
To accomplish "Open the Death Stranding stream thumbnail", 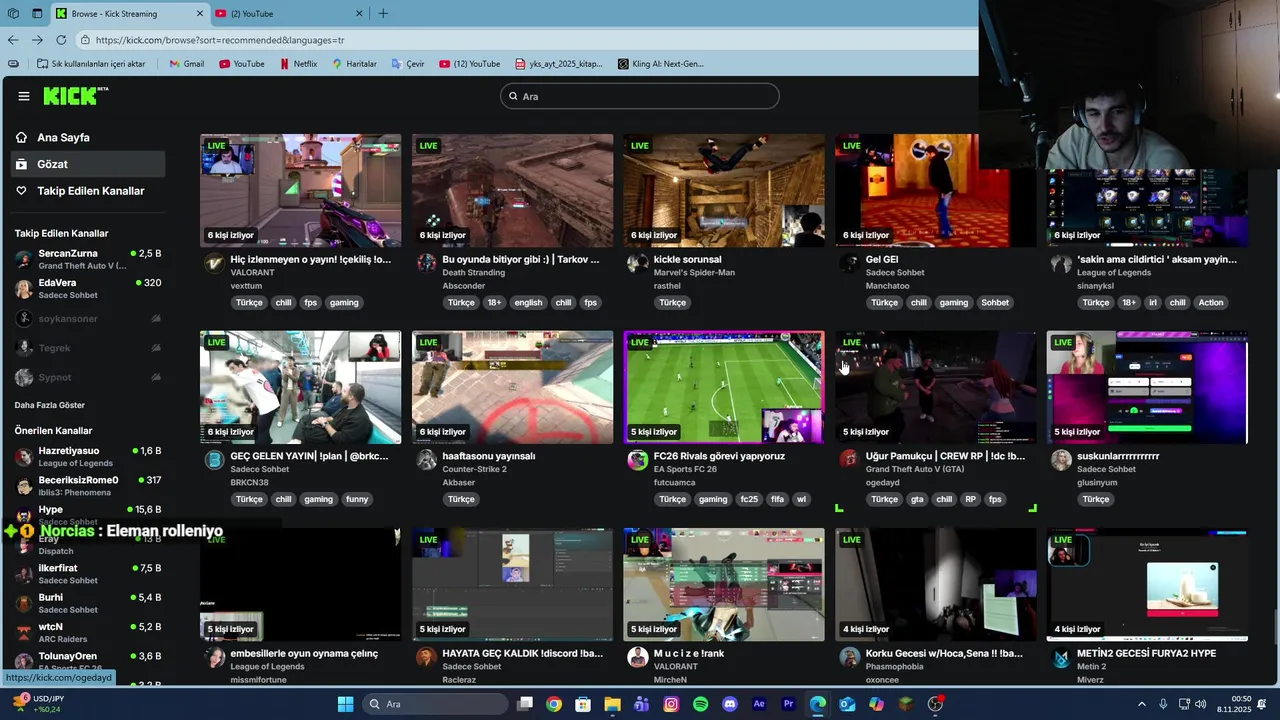I will tap(512, 190).
